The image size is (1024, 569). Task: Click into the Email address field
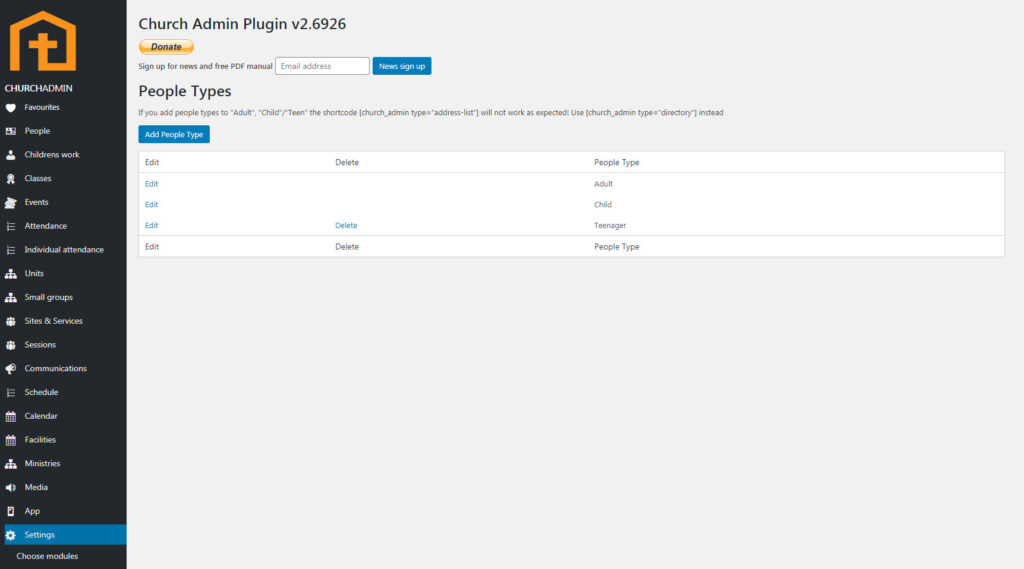coord(322,66)
